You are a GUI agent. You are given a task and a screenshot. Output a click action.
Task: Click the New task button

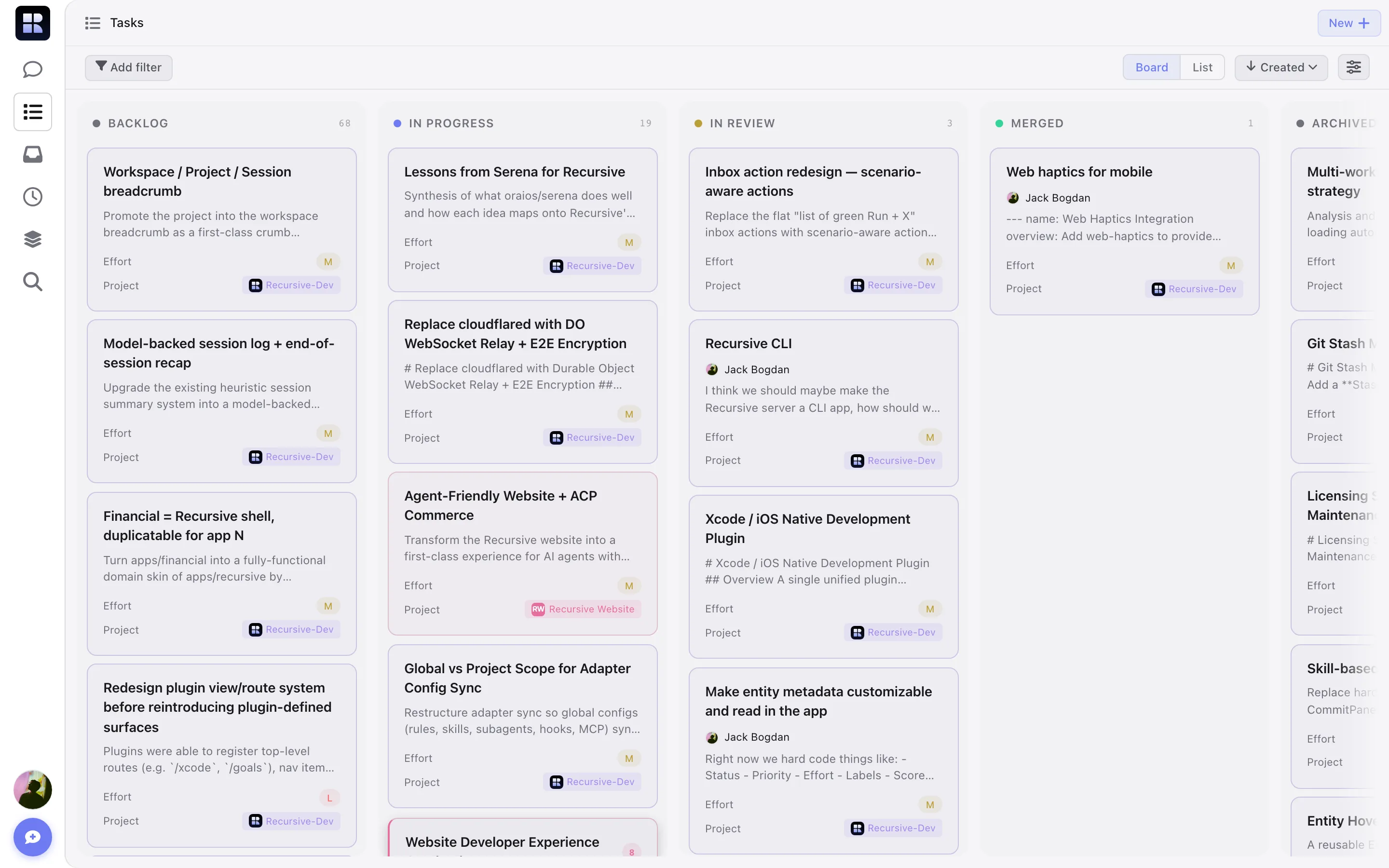pyautogui.click(x=1349, y=23)
